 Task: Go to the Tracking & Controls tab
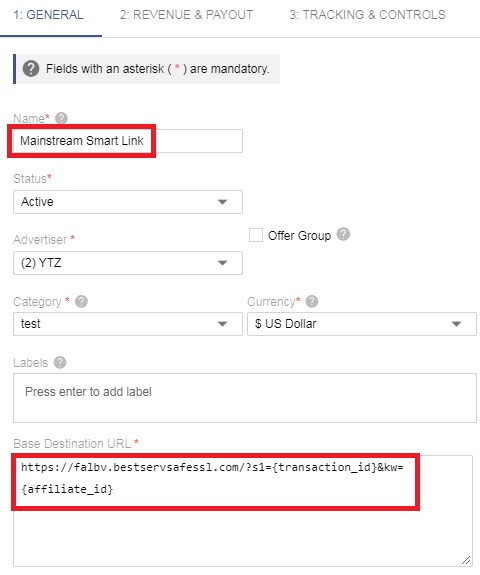pyautogui.click(x=367, y=15)
